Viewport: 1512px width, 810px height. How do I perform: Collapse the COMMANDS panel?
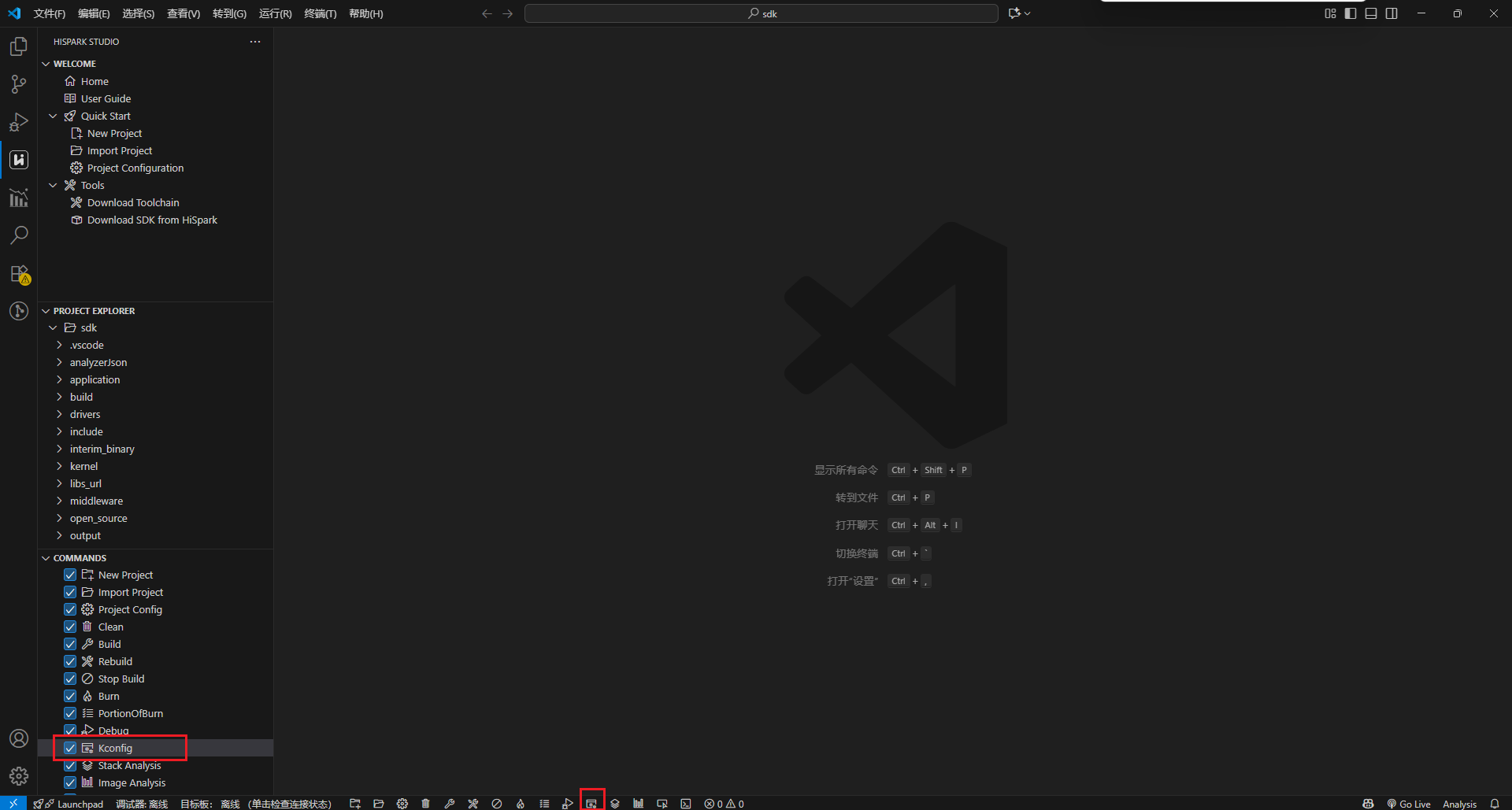[x=46, y=558]
